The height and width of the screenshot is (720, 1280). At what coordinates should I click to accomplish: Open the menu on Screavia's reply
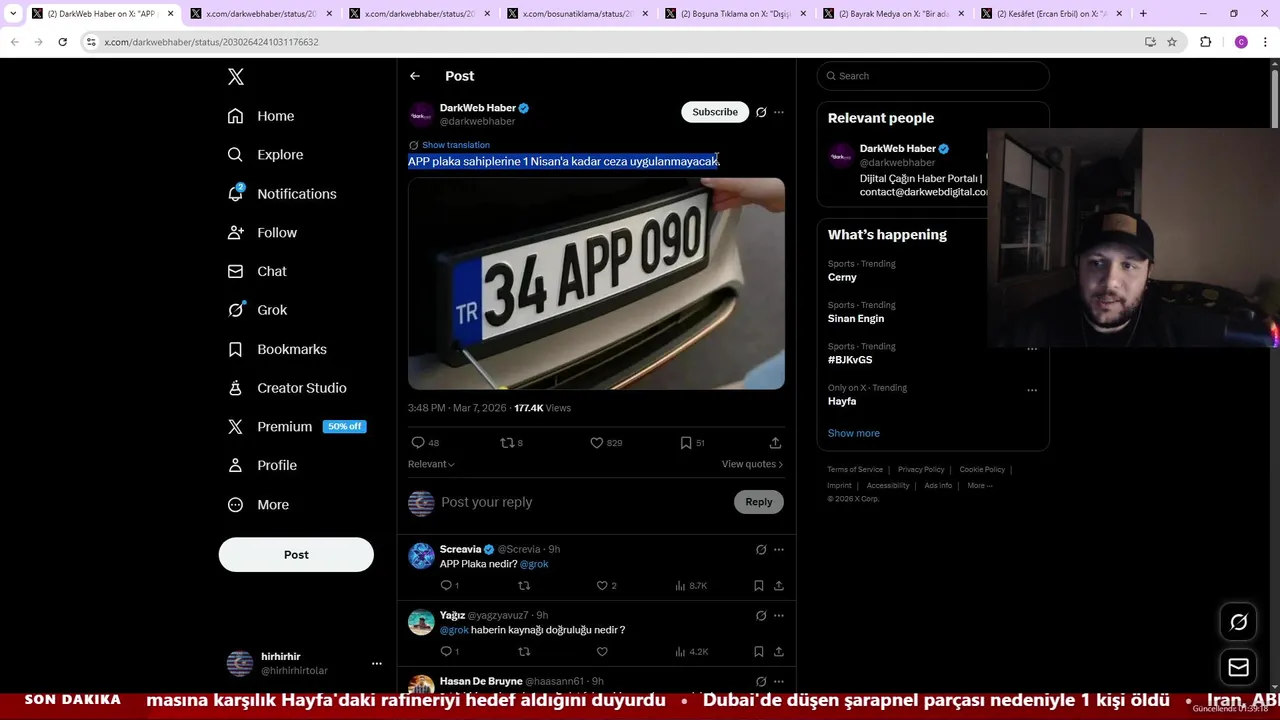[x=779, y=549]
